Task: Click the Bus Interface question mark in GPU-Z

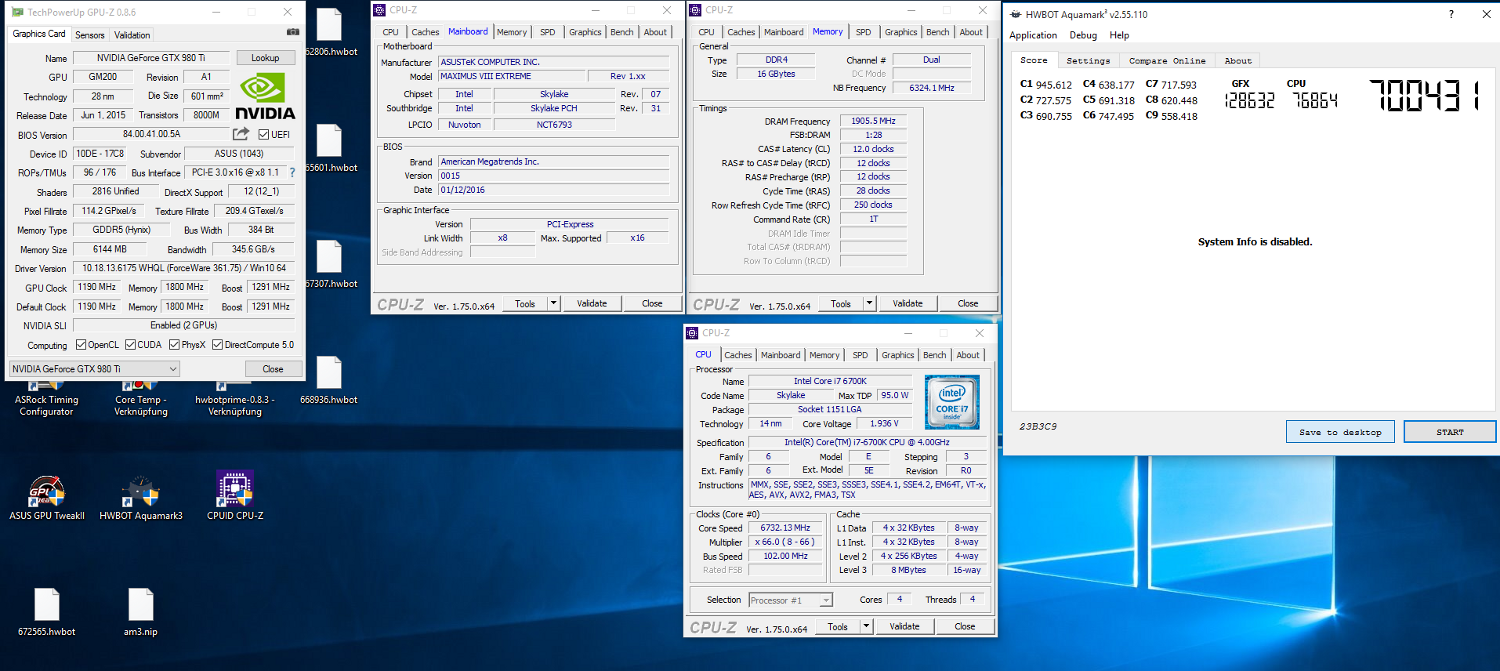Action: 292,173
